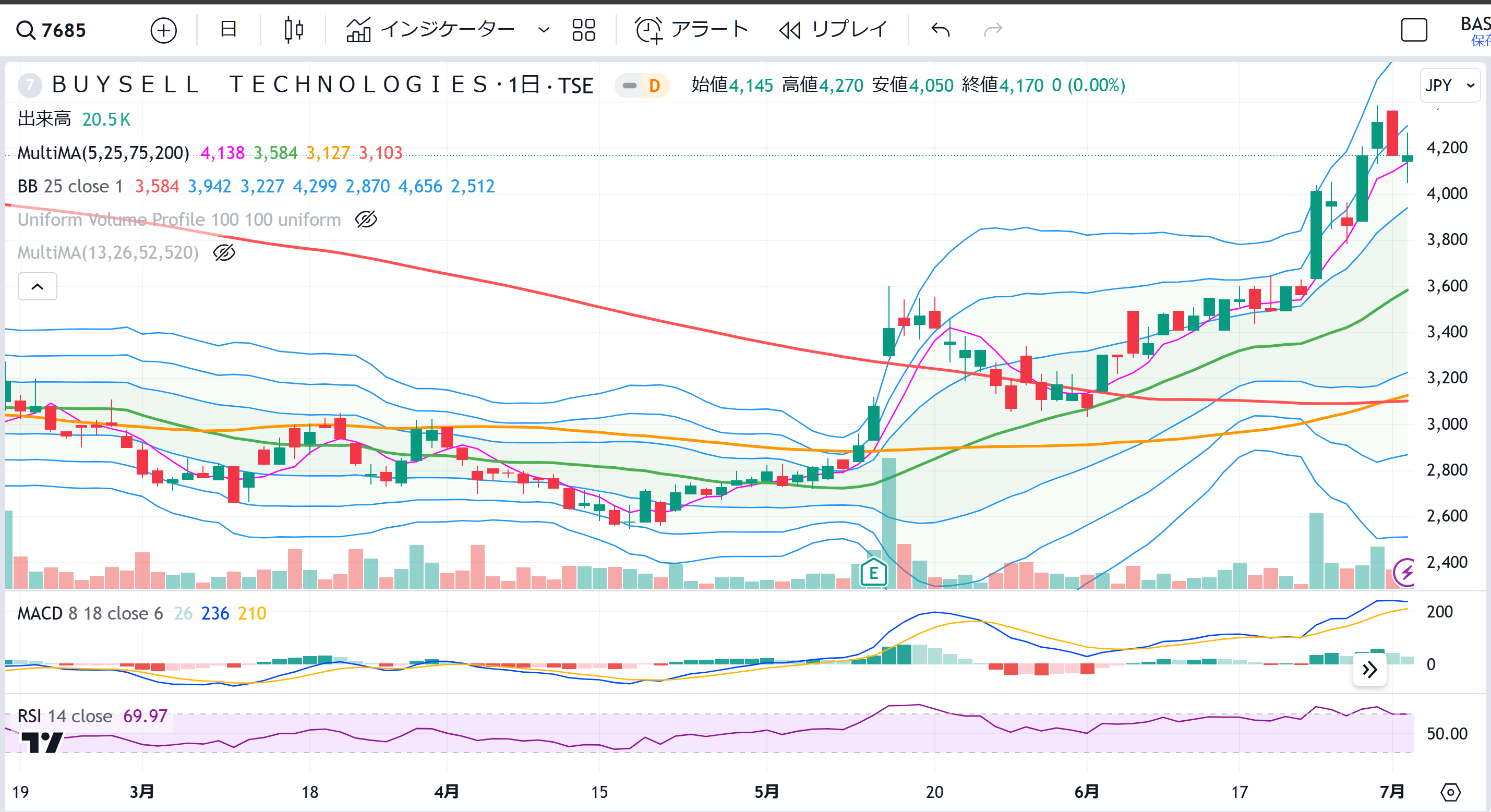Click the circled 7 symbol logo badge

point(30,86)
